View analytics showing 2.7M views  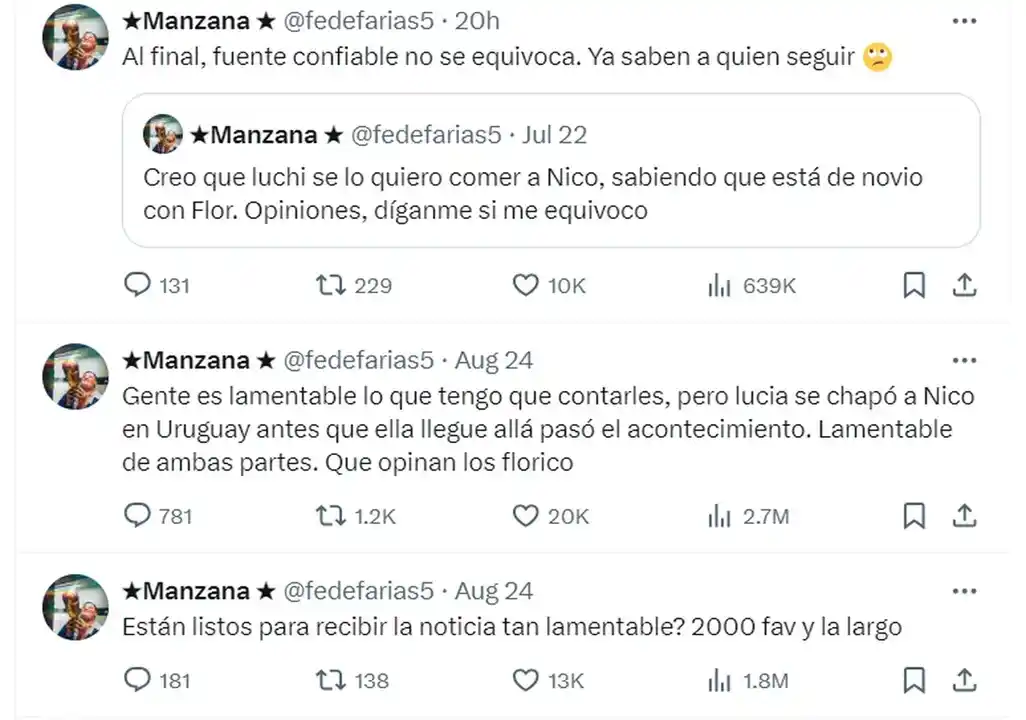[719, 516]
